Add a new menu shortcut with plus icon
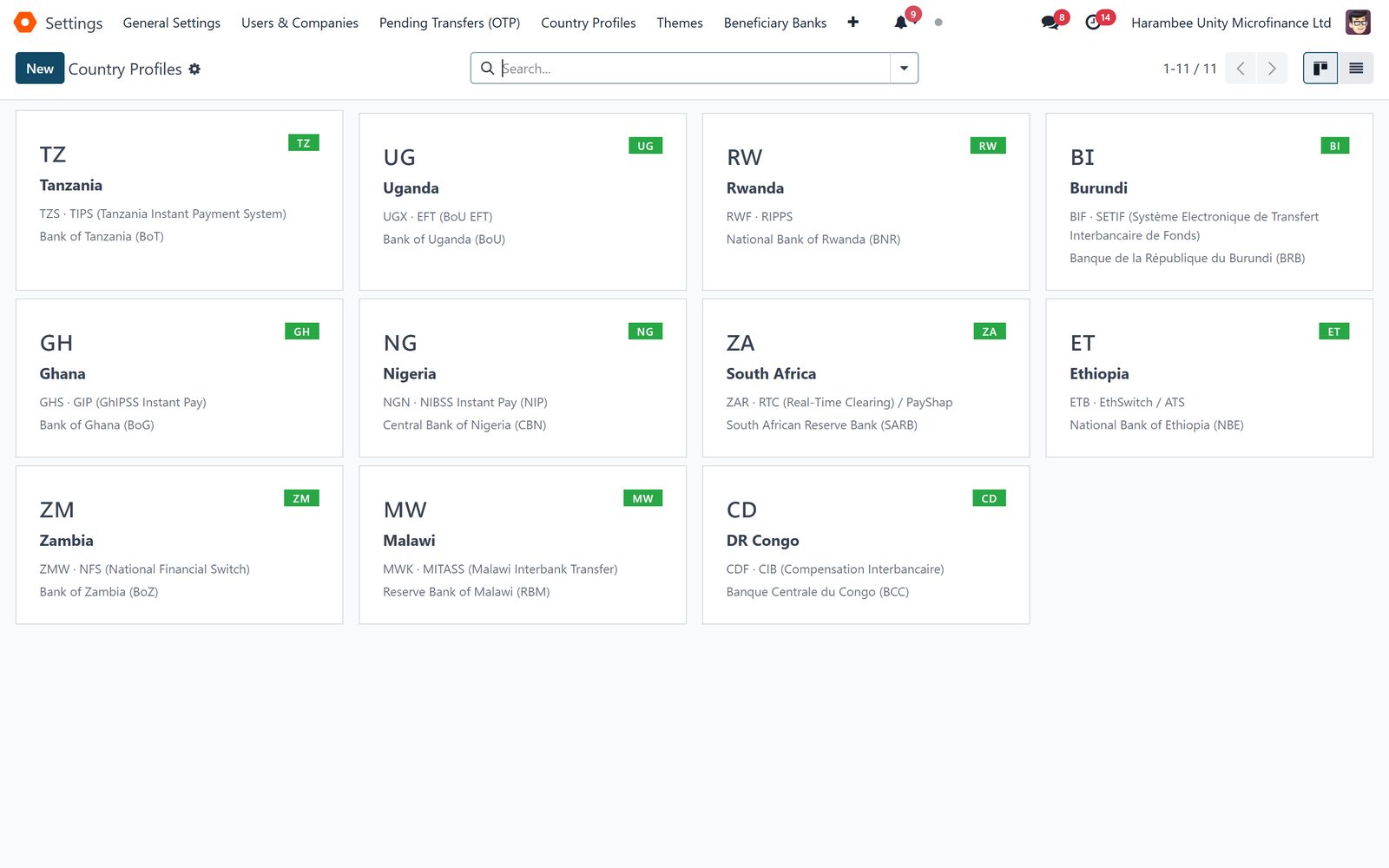This screenshot has height=868, width=1389. [853, 23]
